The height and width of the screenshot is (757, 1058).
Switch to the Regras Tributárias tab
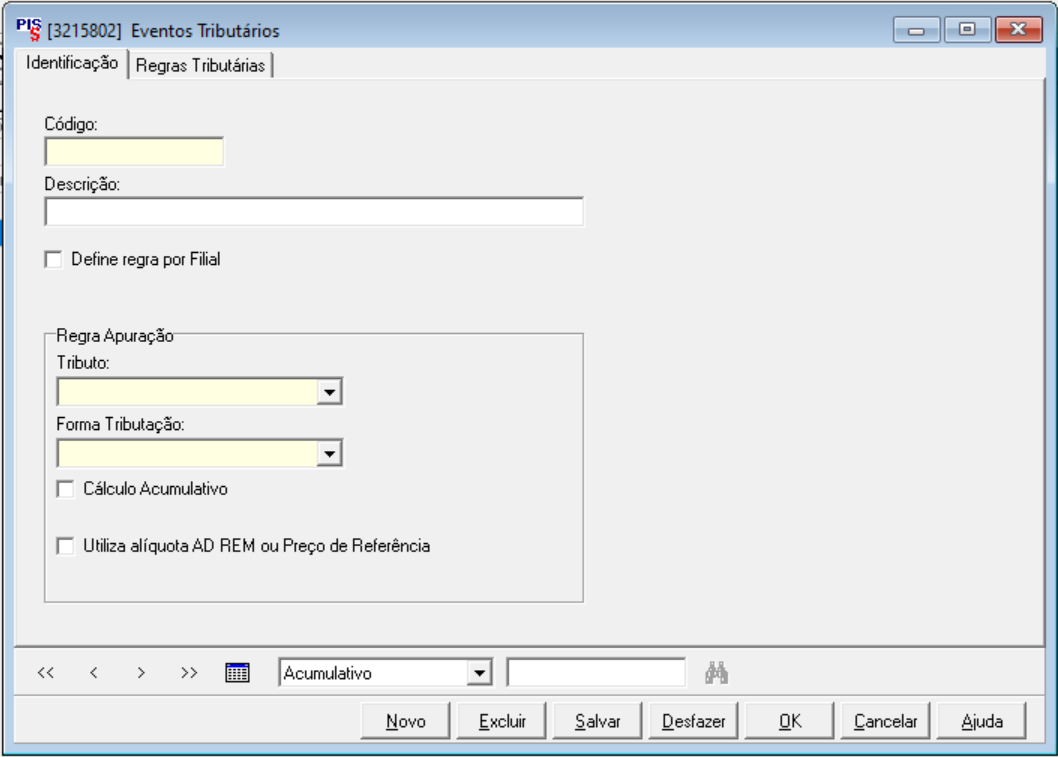tap(200, 65)
